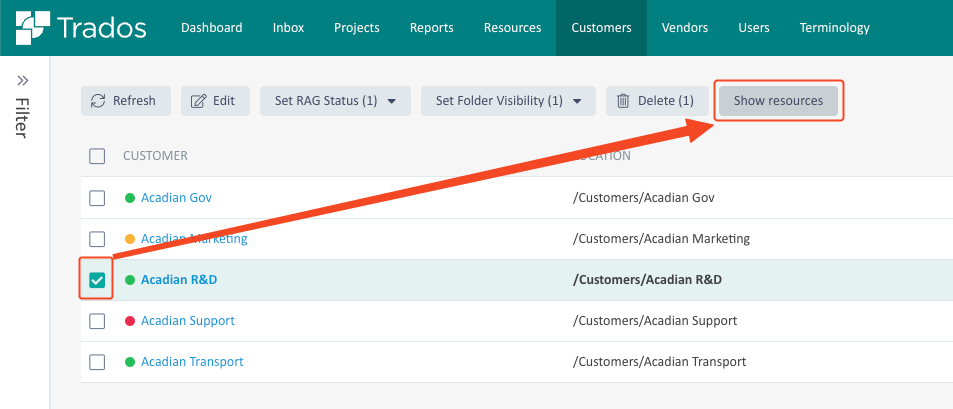
Task: Click location text /Customers/Acadian Support
Action: click(x=655, y=321)
